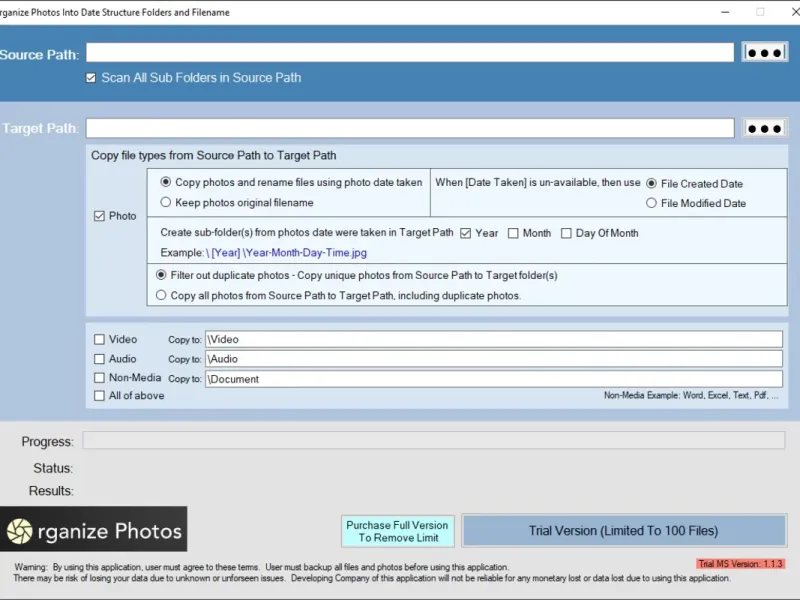Click the Non-Media Example hint text
The height and width of the screenshot is (600, 800).
[x=691, y=395]
